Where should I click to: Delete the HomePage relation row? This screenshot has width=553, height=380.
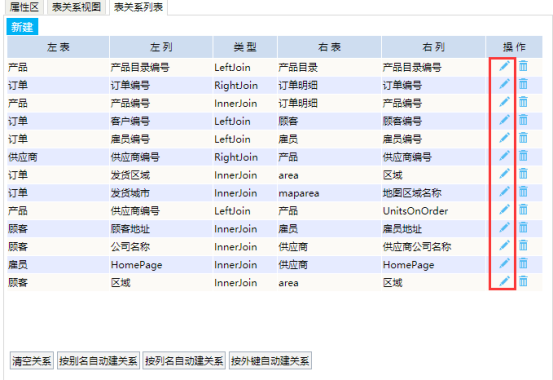[x=523, y=263]
